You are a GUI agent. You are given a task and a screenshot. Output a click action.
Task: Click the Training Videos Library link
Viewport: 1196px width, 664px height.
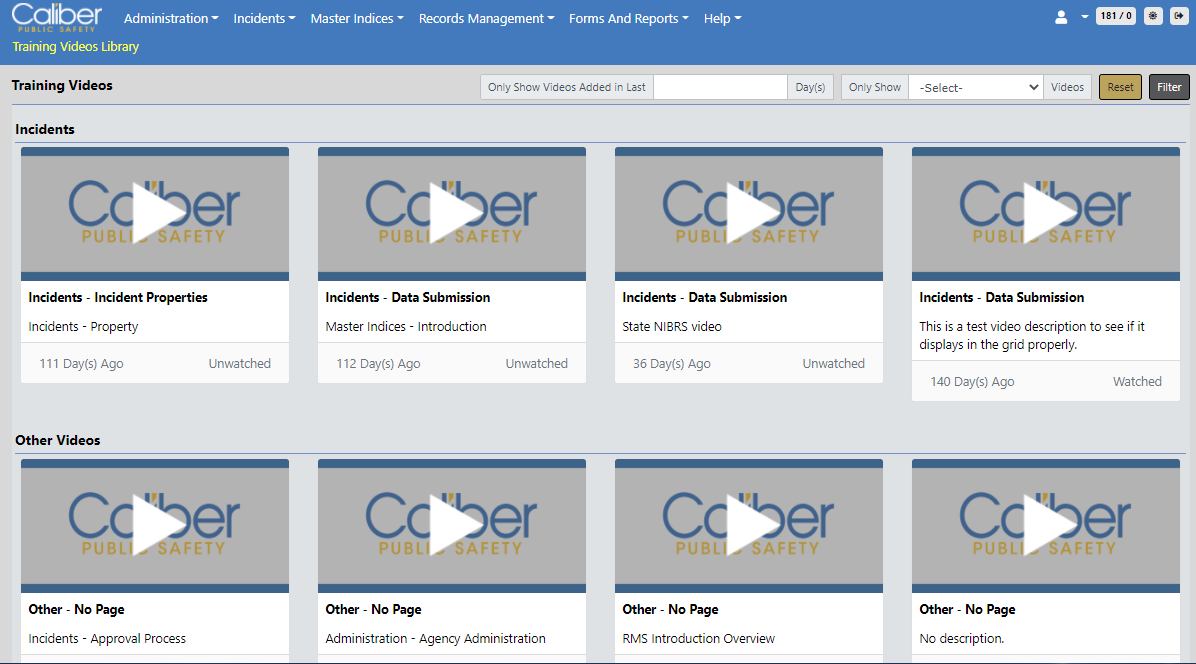click(76, 47)
